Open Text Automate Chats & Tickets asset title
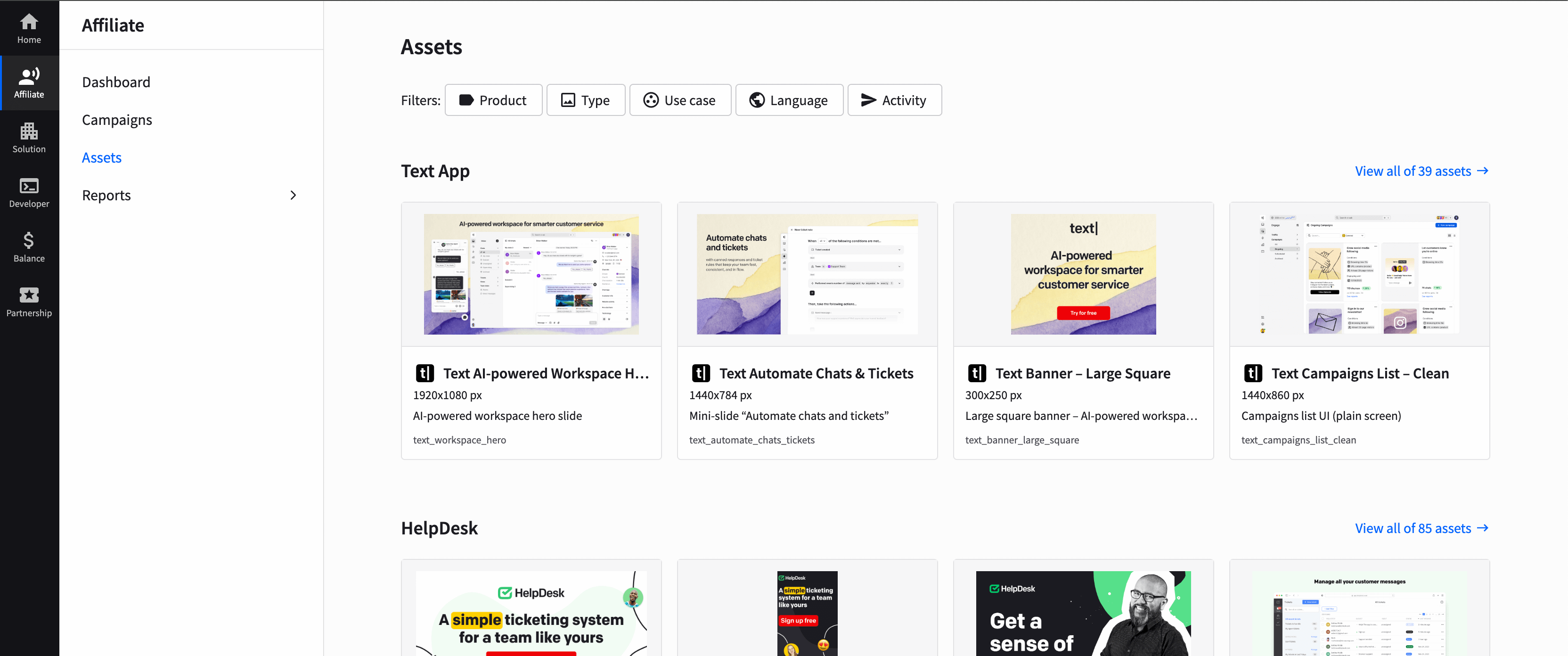1568x656 pixels. pos(816,373)
